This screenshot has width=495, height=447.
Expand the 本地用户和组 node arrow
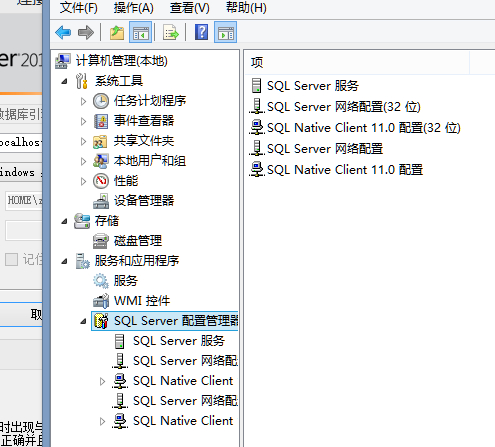click(x=83, y=161)
